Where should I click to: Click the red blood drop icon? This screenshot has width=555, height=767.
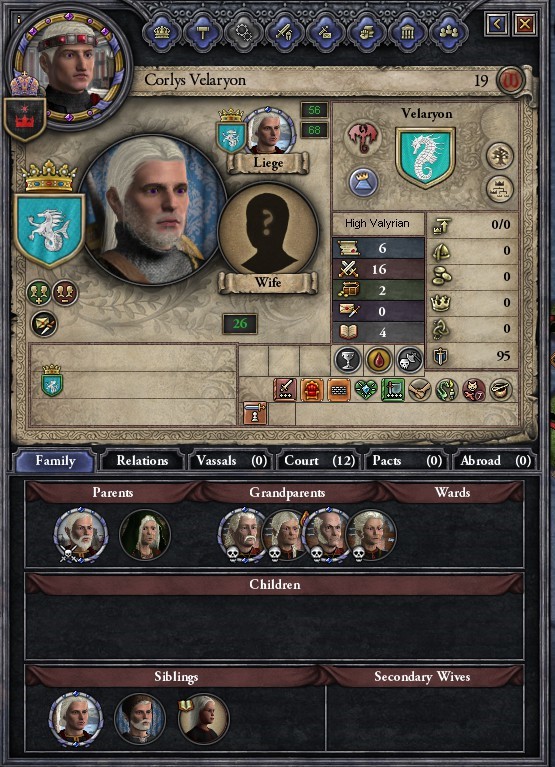click(379, 360)
